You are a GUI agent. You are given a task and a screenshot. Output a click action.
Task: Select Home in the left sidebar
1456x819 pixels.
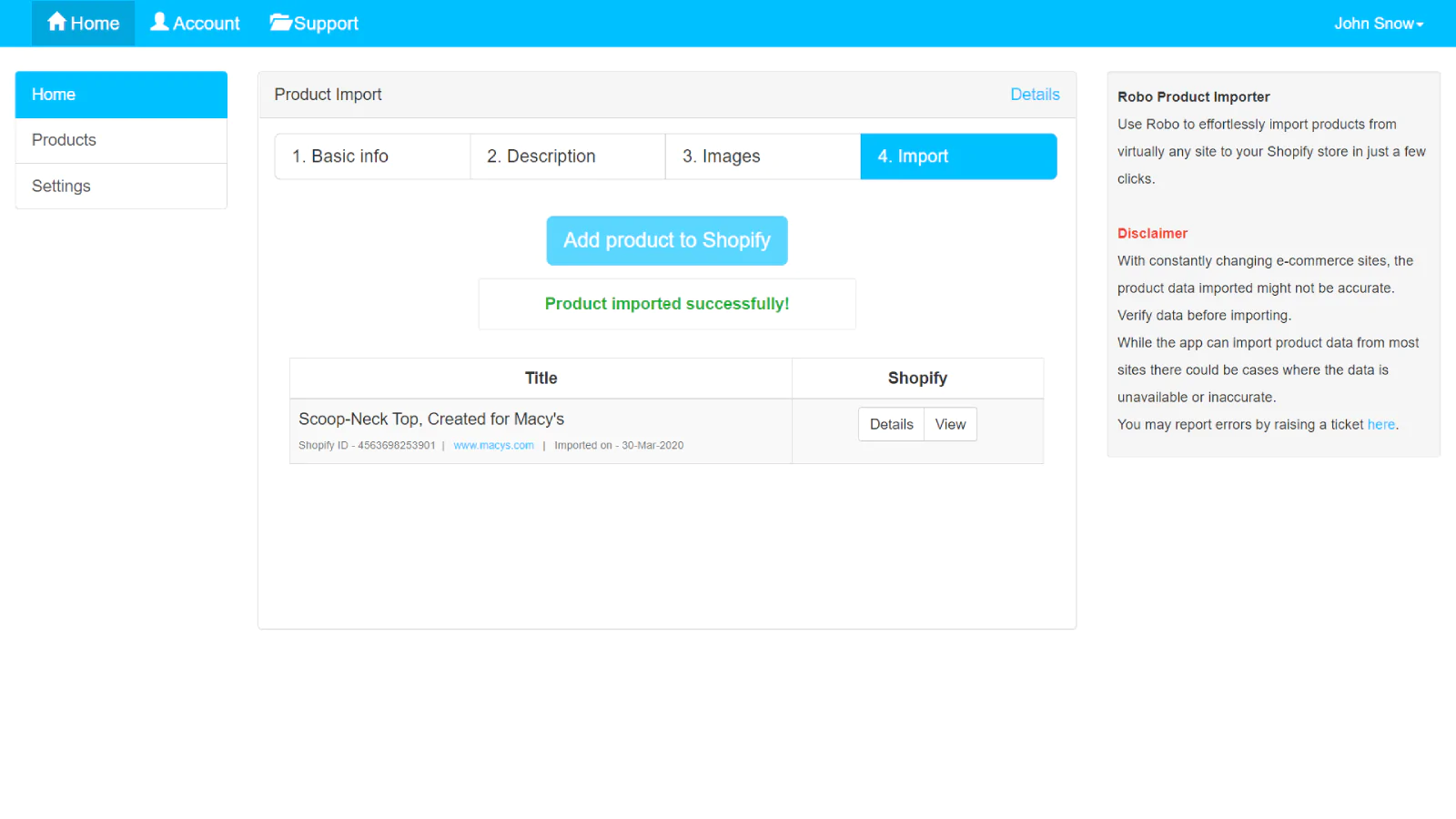(x=121, y=95)
